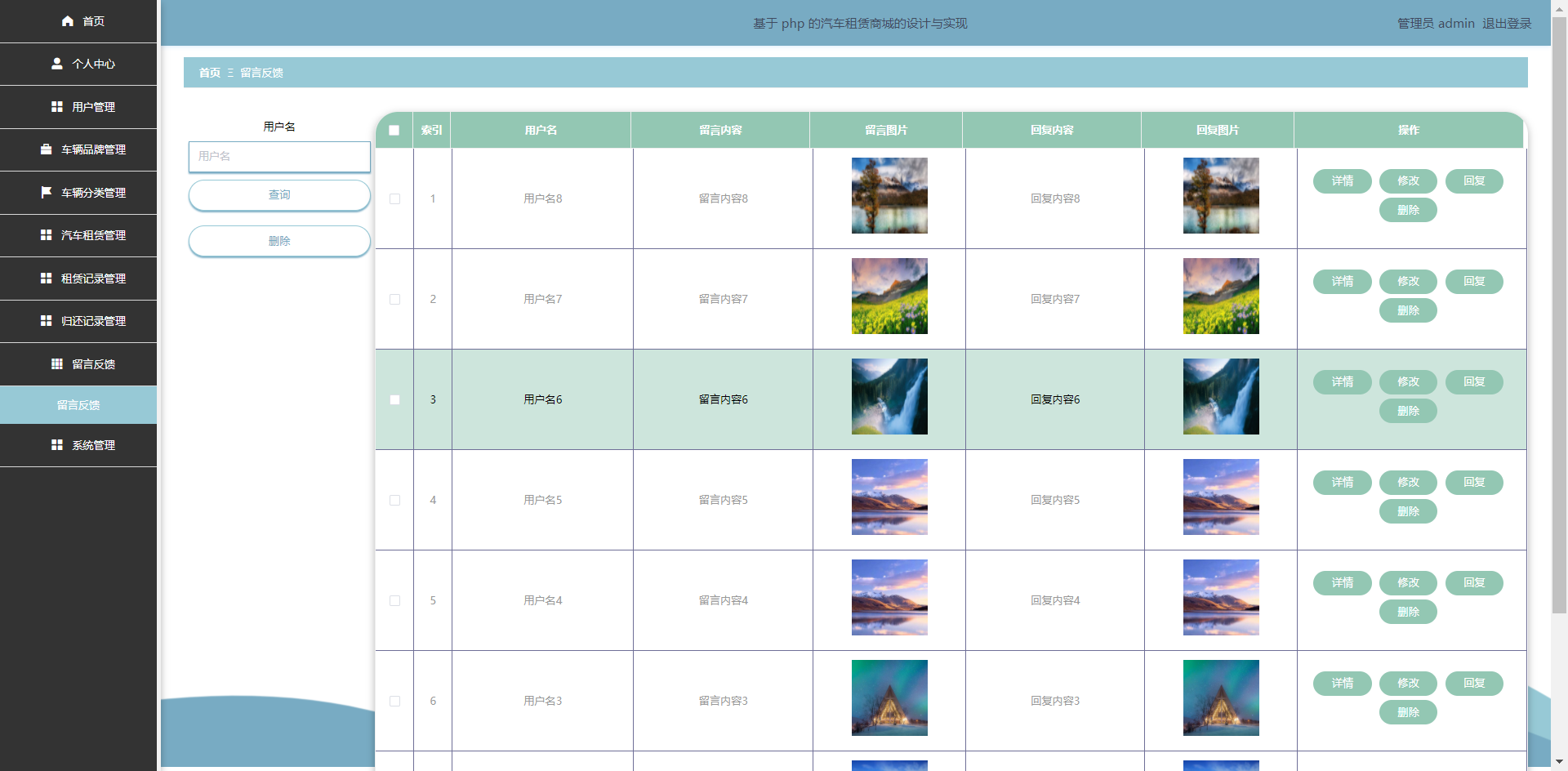Check the checkbox for row 用户名7

tap(394, 299)
